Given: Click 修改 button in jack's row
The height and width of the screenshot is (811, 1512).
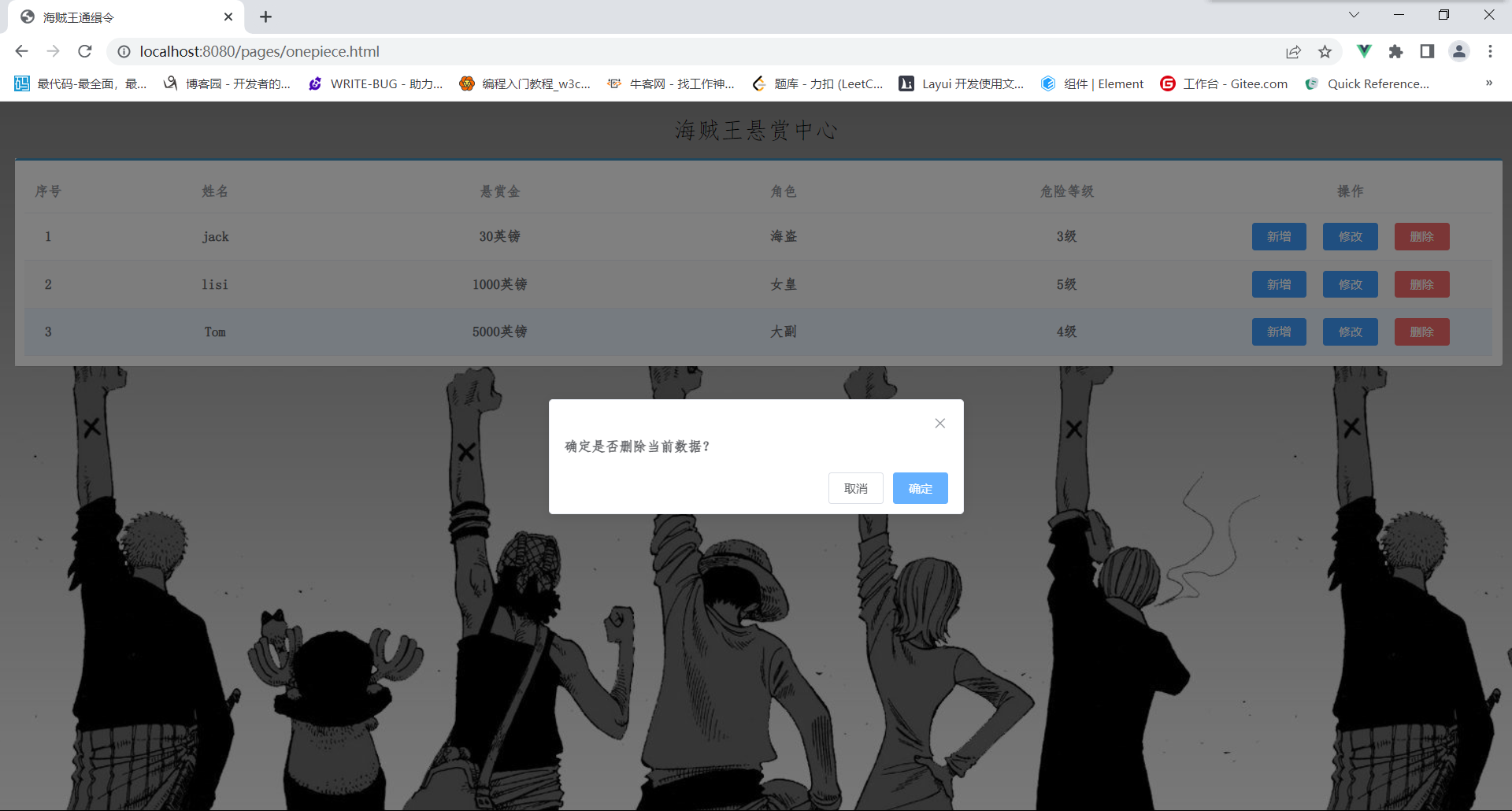Looking at the screenshot, I should click(x=1351, y=236).
